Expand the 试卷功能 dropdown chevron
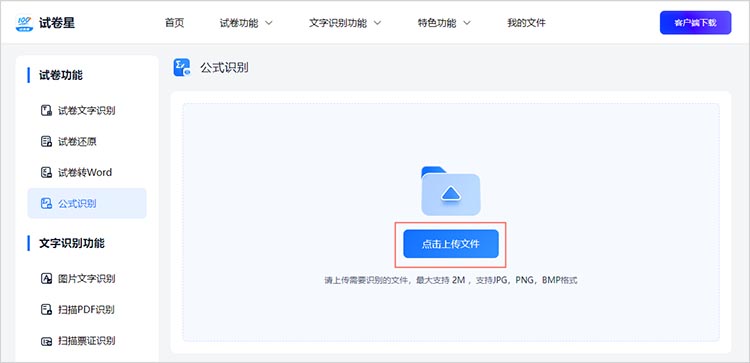The image size is (750, 363). pos(268,23)
